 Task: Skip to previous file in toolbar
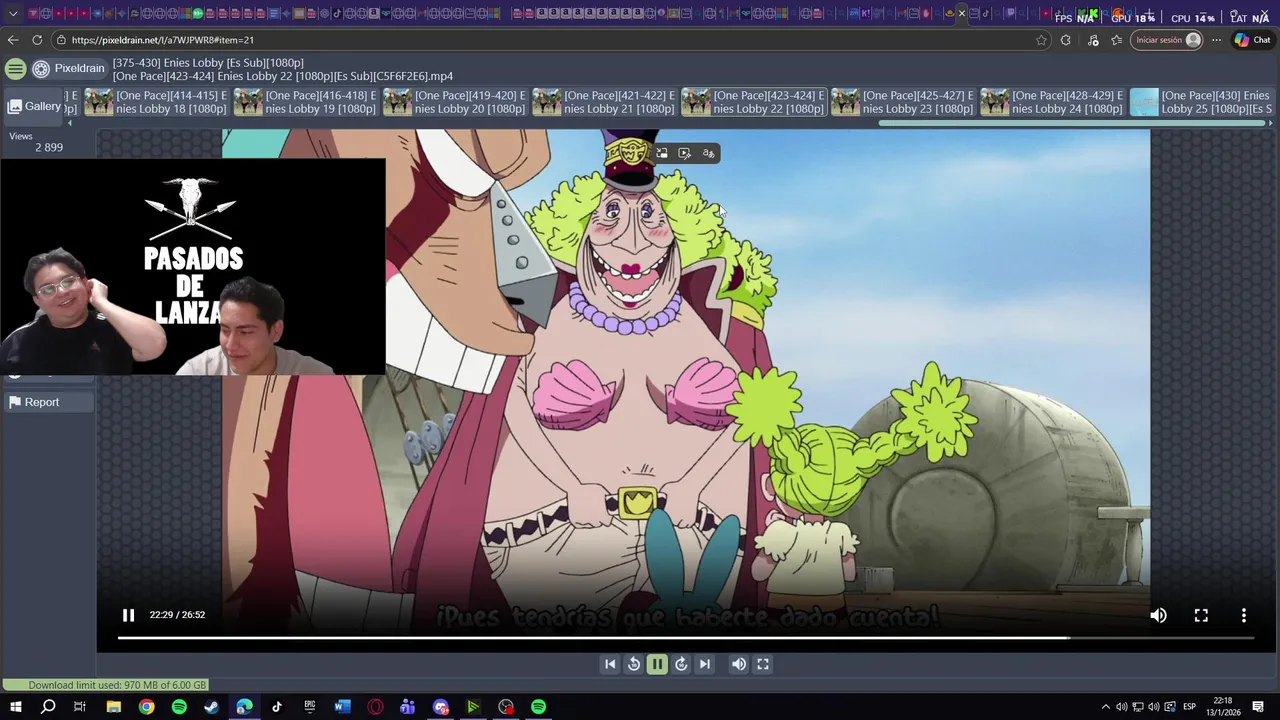click(x=610, y=664)
